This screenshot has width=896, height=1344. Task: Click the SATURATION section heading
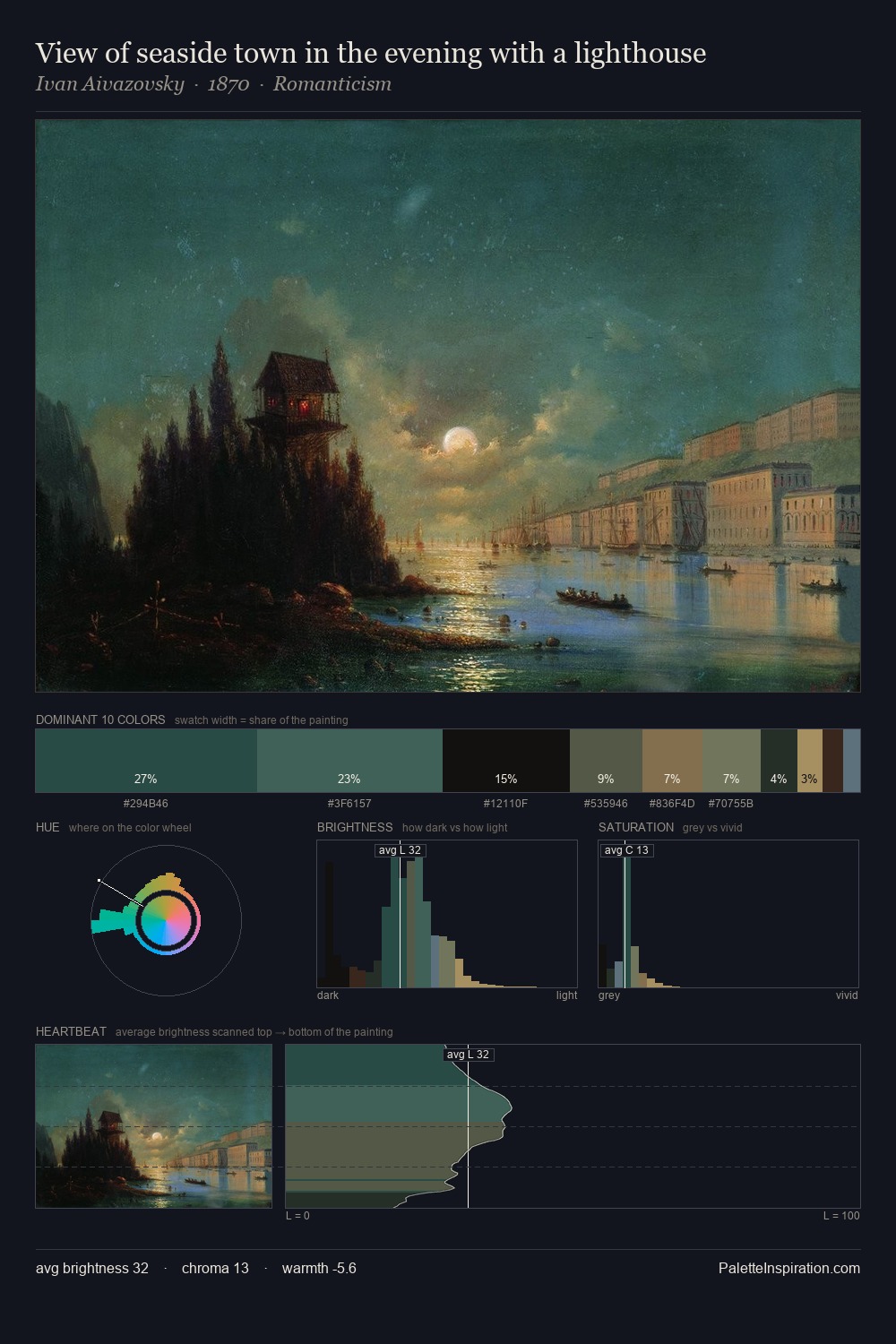point(636,827)
